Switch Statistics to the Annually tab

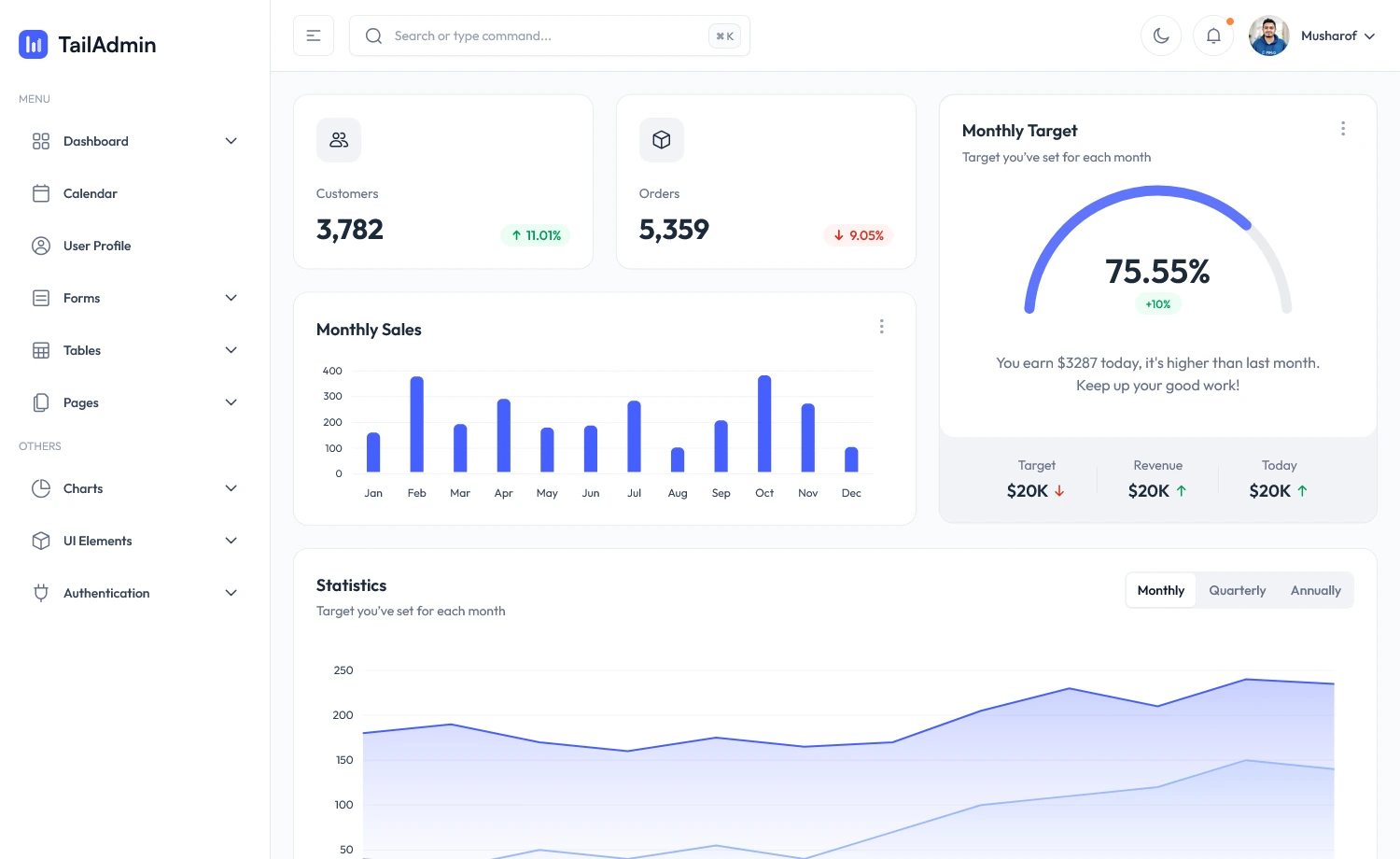1315,590
